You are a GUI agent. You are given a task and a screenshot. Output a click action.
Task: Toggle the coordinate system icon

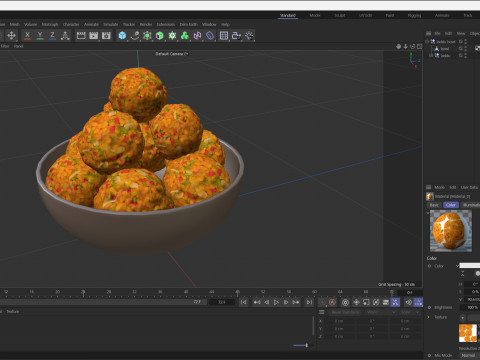pos(65,35)
